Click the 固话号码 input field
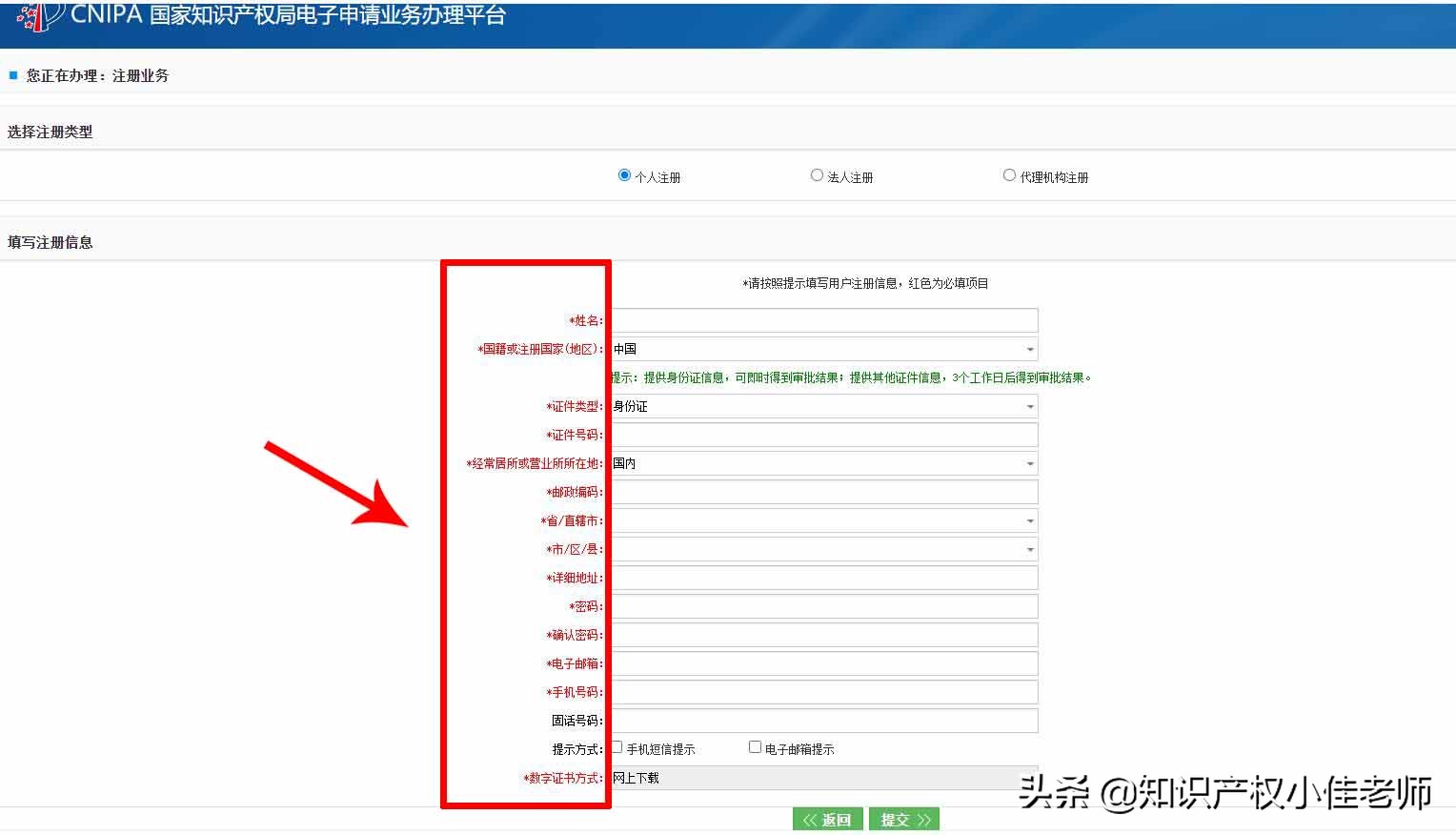Viewport: 1456px width, 835px height. pyautogui.click(x=824, y=721)
